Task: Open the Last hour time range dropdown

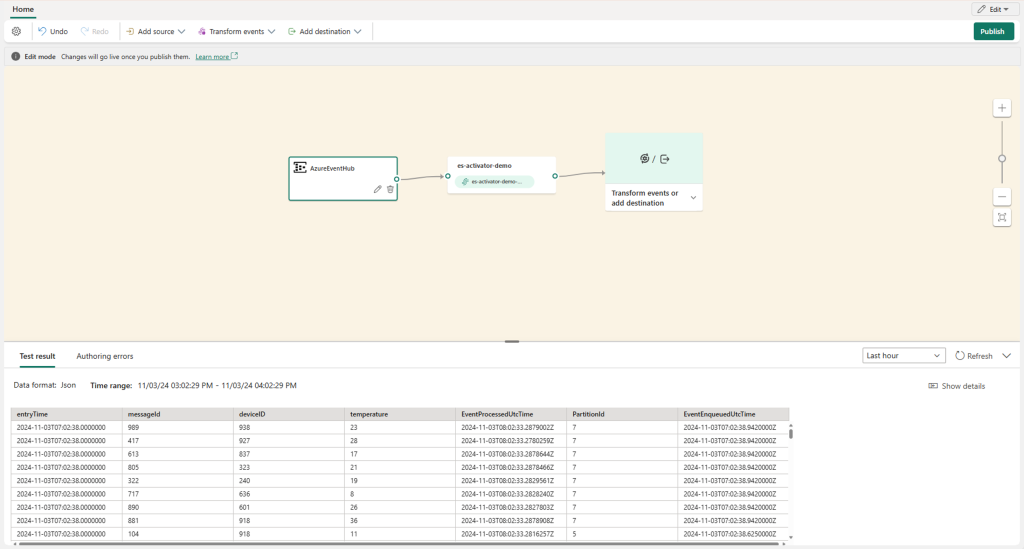Action: click(x=903, y=356)
